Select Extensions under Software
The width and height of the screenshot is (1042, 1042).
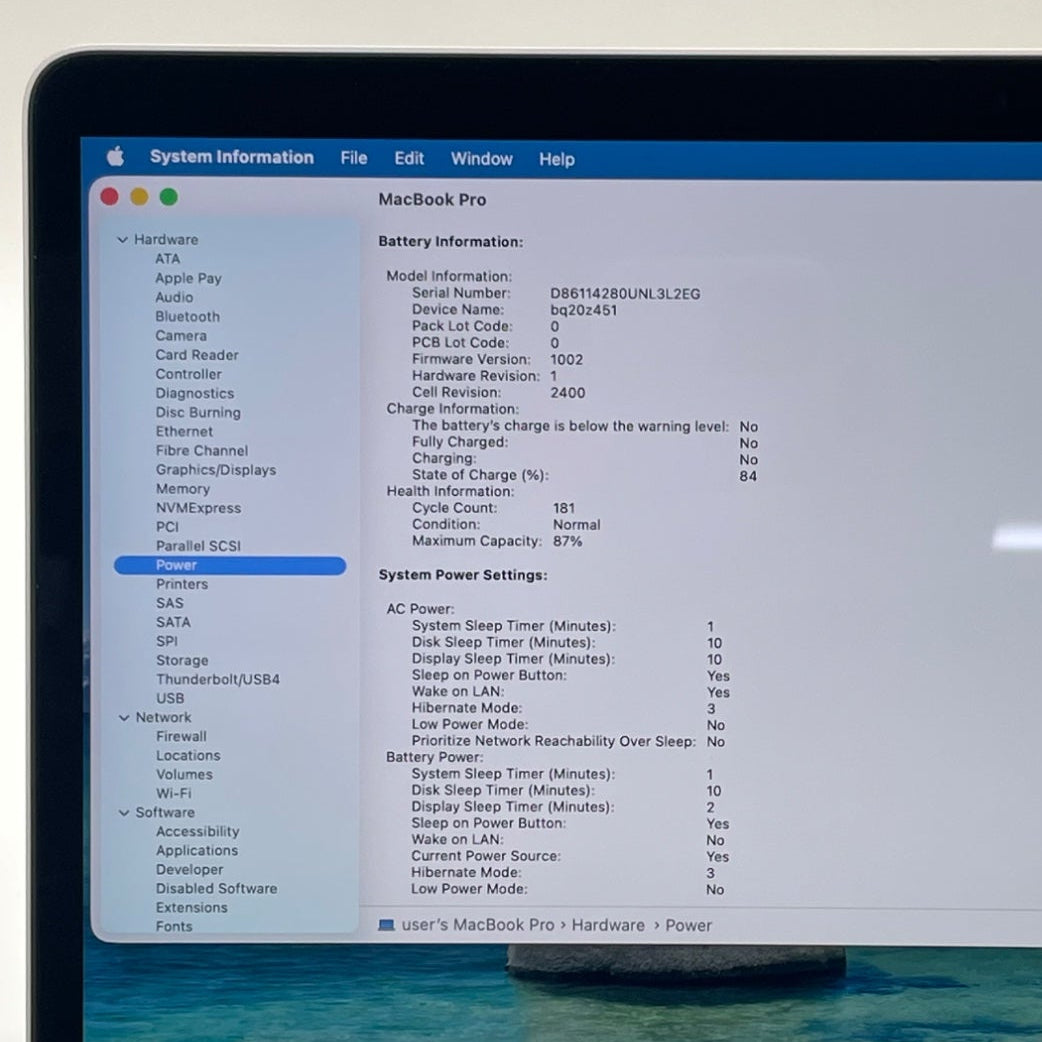click(x=191, y=908)
